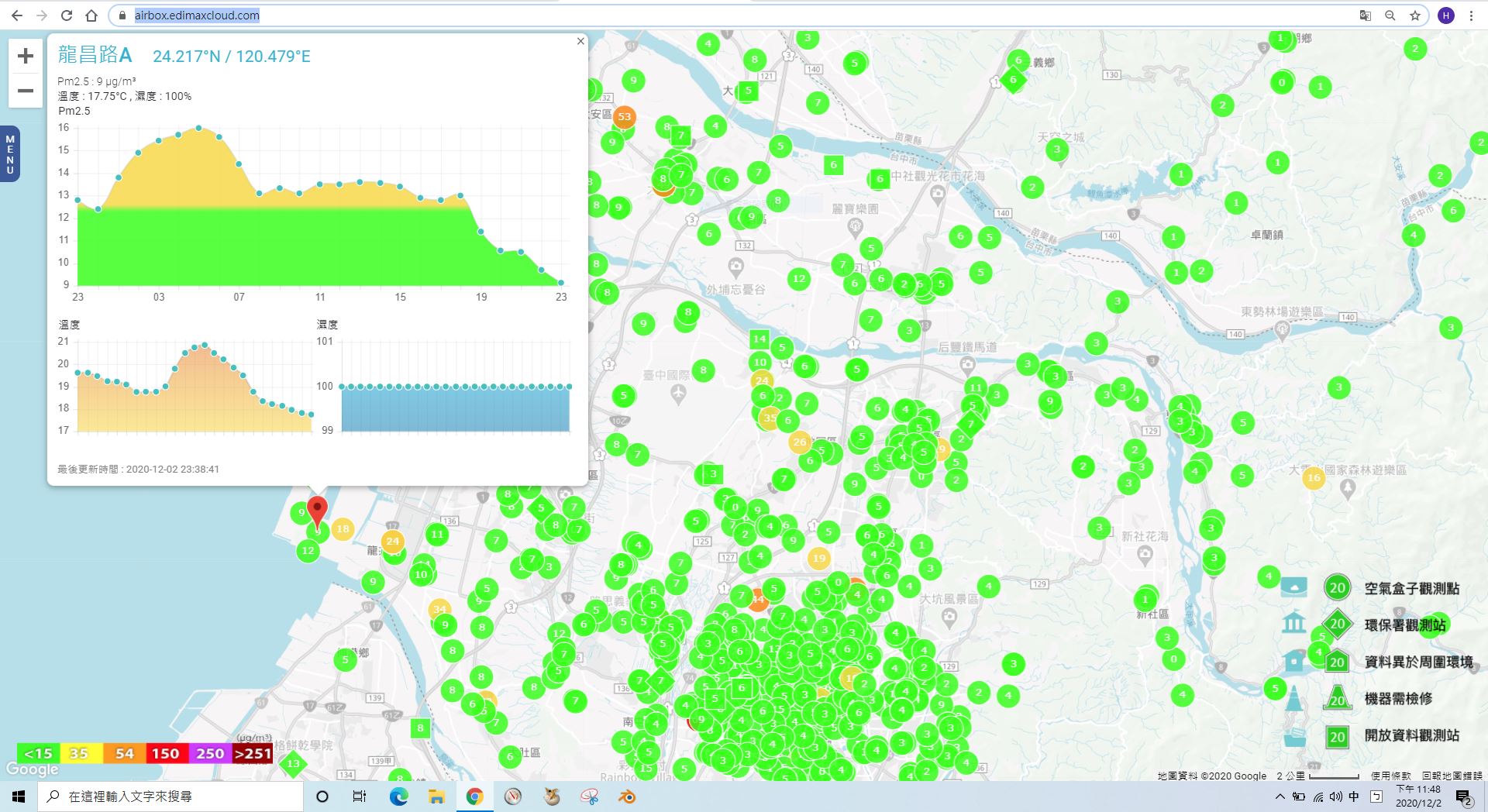Click the purple 250 color swatch
This screenshot has width=1488, height=812.
pyautogui.click(x=209, y=753)
